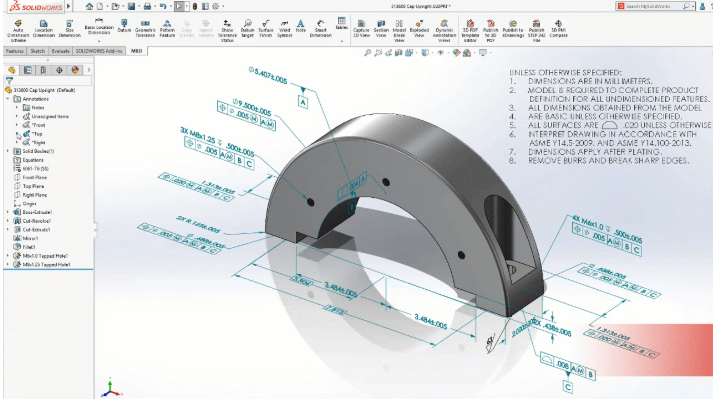Toggle Show Tolerance Status
The height and width of the screenshot is (399, 713).
click(x=227, y=30)
